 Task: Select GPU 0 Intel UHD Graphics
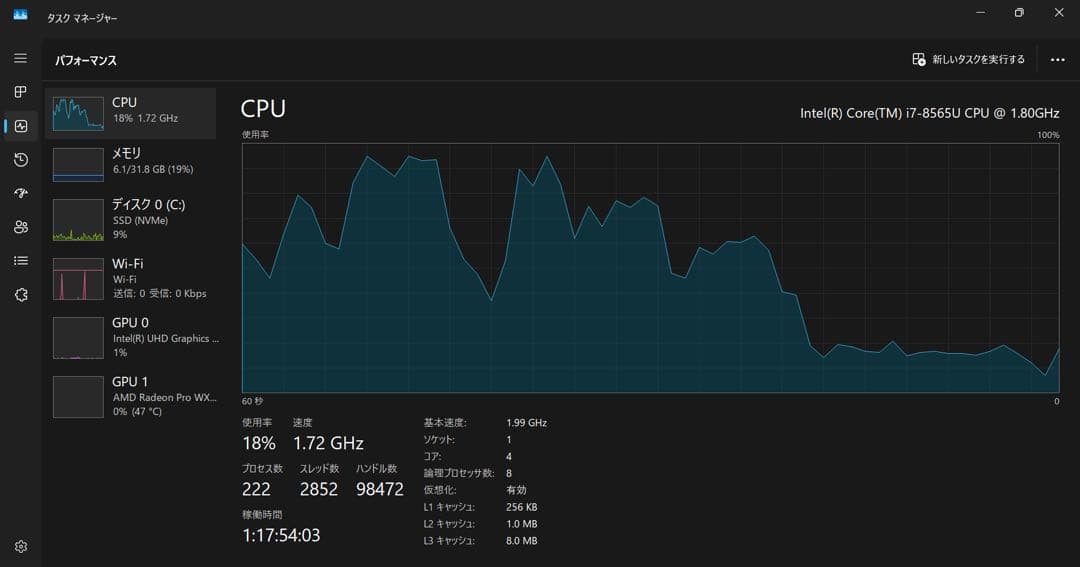click(131, 338)
